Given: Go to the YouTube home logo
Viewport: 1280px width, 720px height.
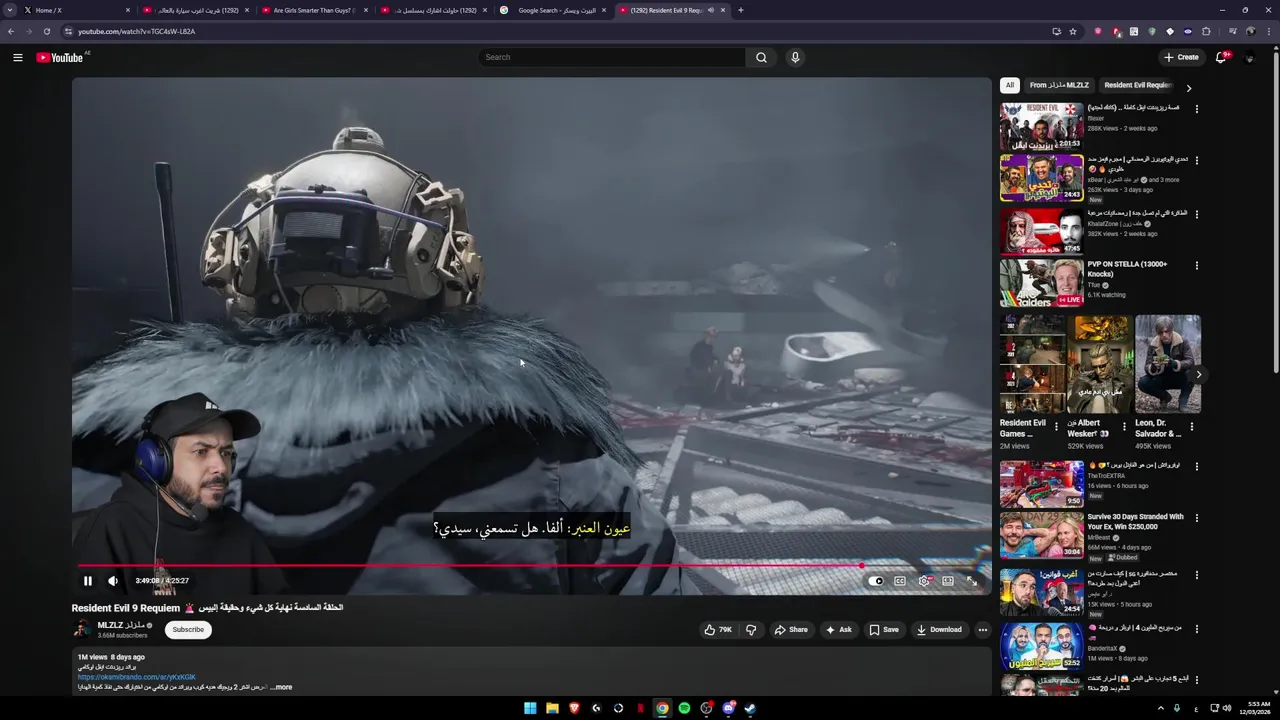Looking at the screenshot, I should click(x=60, y=57).
